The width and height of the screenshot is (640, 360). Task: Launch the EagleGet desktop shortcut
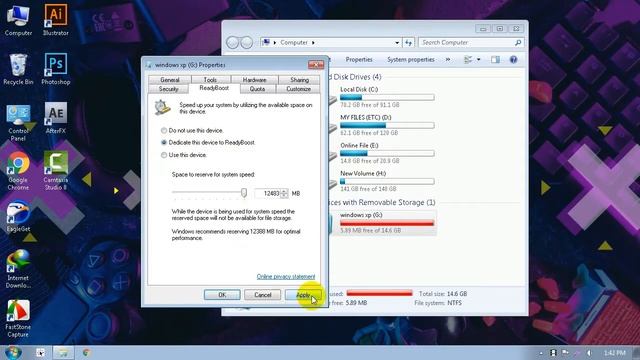[x=18, y=217]
